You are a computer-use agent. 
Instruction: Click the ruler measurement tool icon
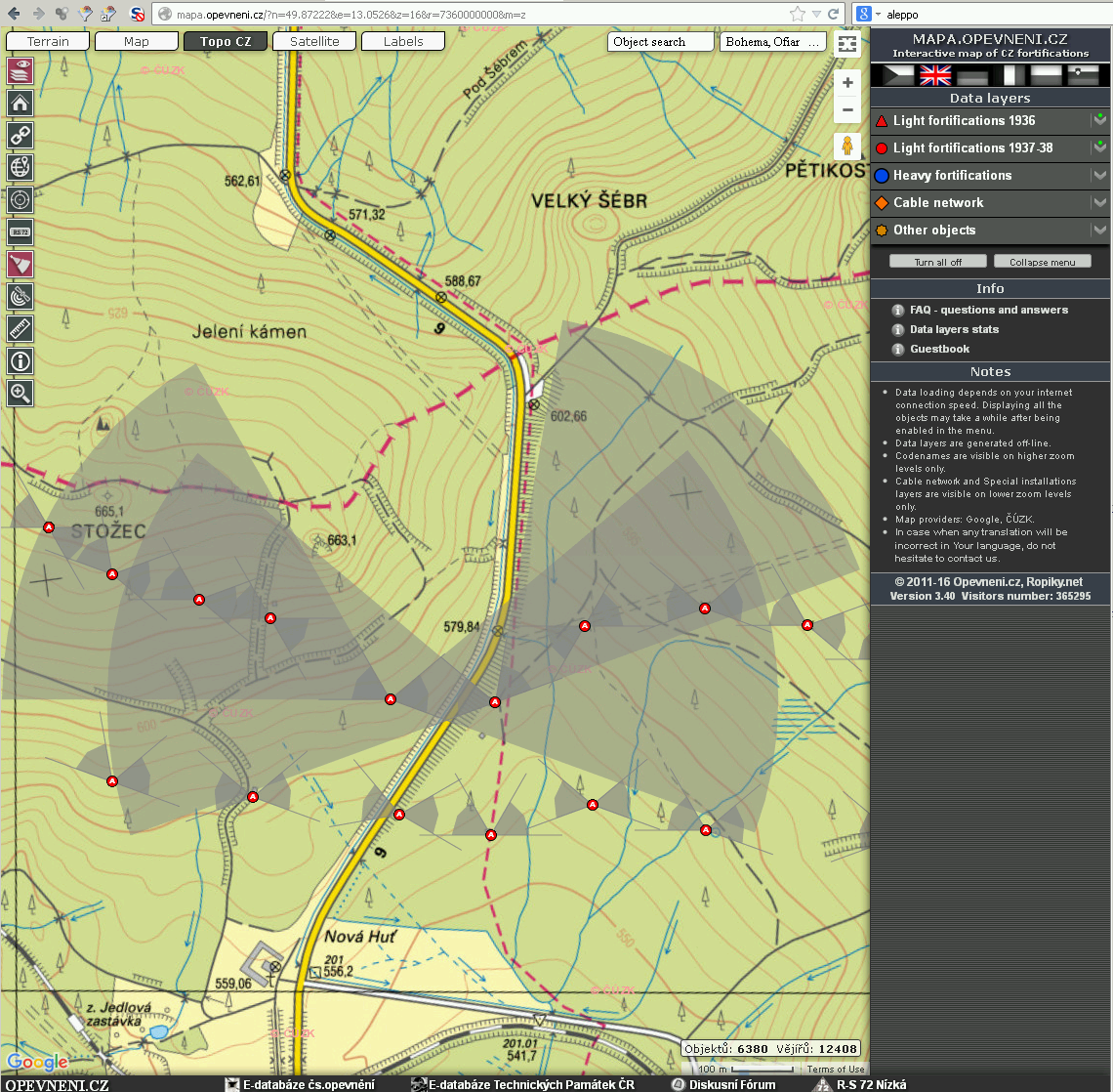(21, 328)
